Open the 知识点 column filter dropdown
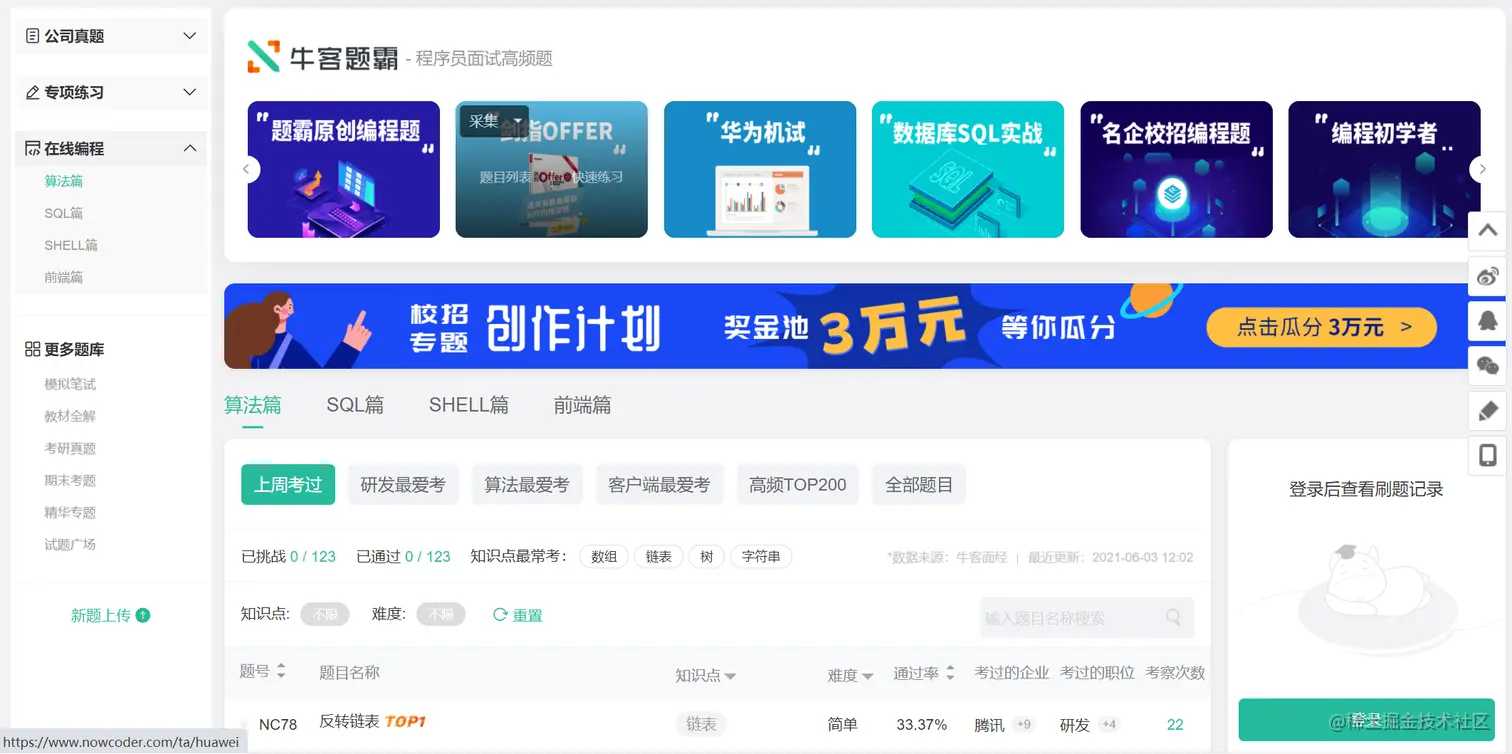The width and height of the screenshot is (1512, 754). point(730,676)
